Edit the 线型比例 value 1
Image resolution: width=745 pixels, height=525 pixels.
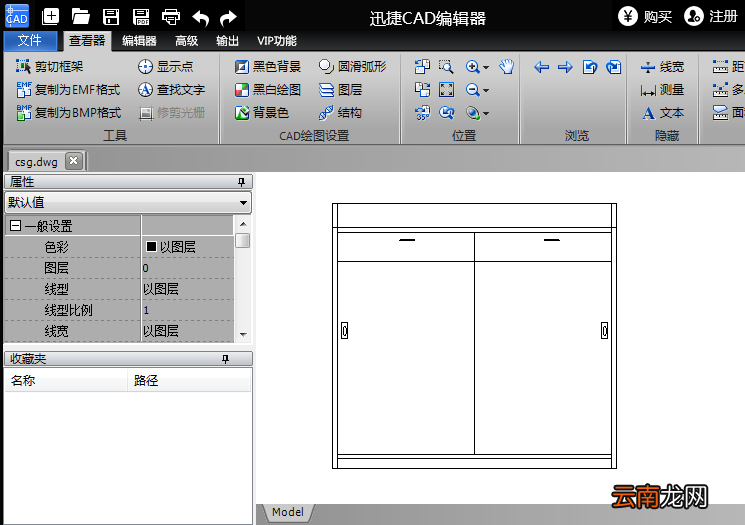(187, 310)
